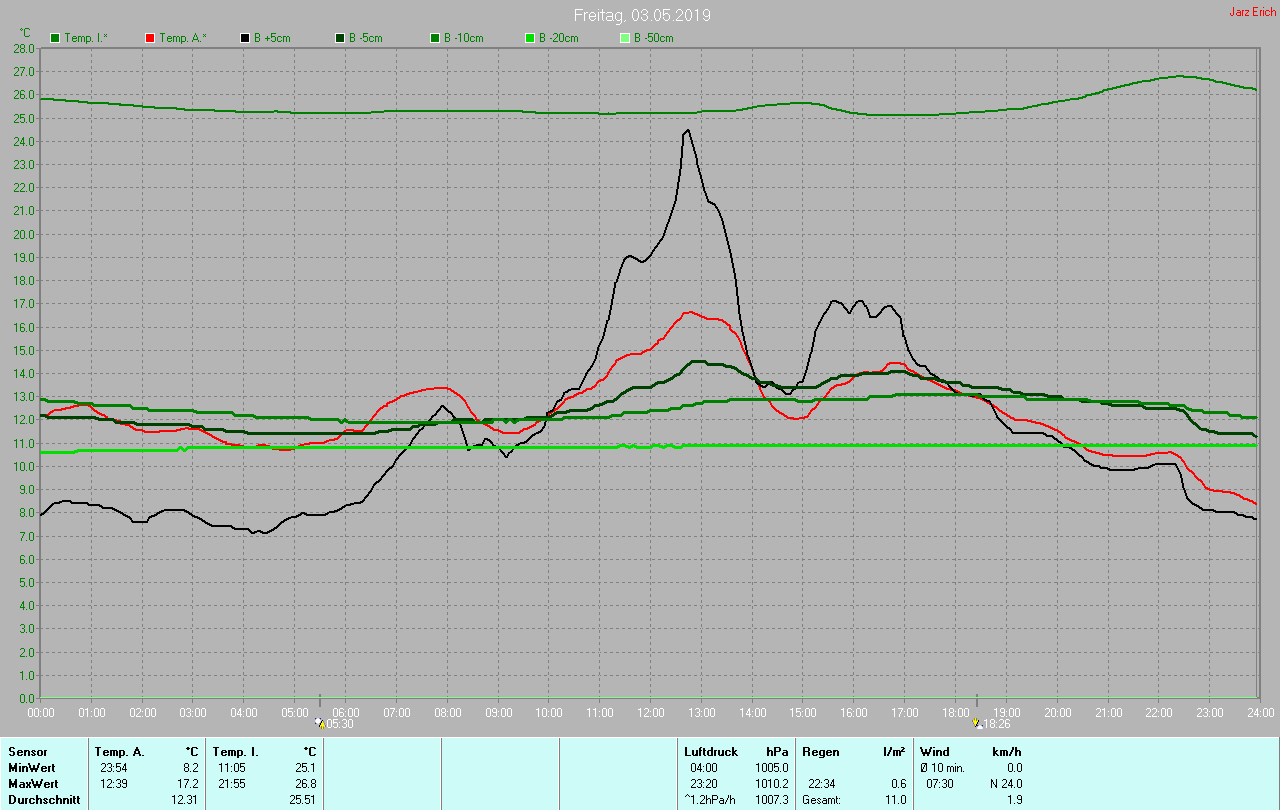The image size is (1280, 810).
Task: Toggle the B -50cm series label
Action: tap(656, 38)
